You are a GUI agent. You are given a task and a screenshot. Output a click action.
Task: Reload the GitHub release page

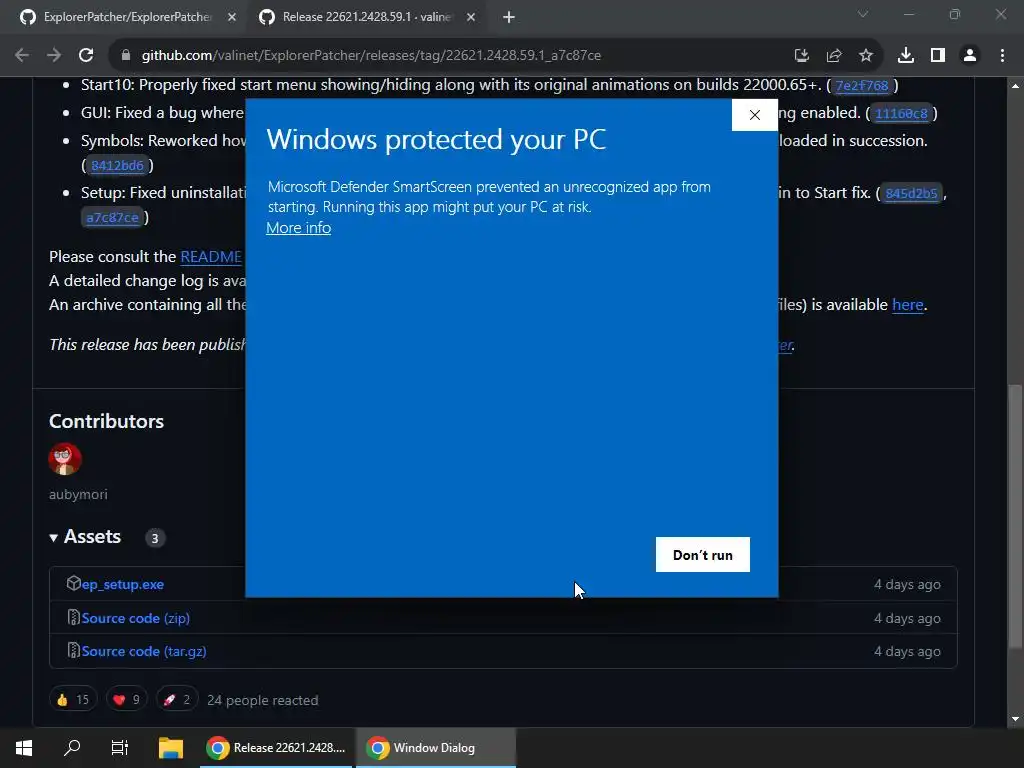click(x=86, y=56)
